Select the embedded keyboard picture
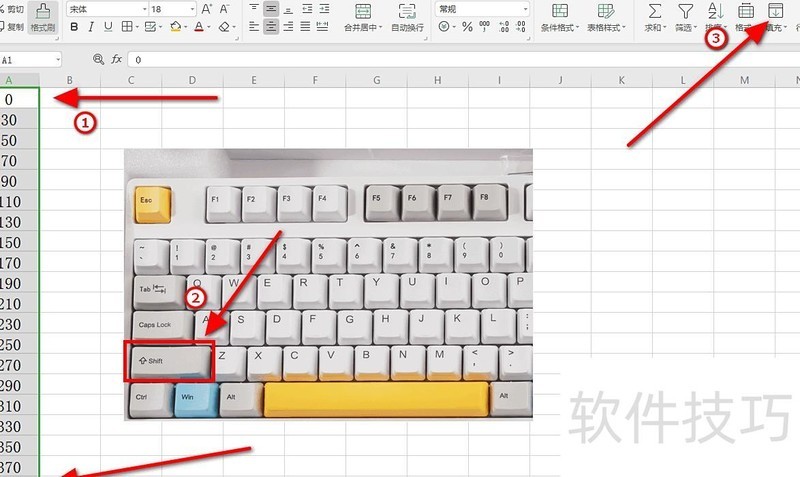This screenshot has height=477, width=800. (329, 285)
